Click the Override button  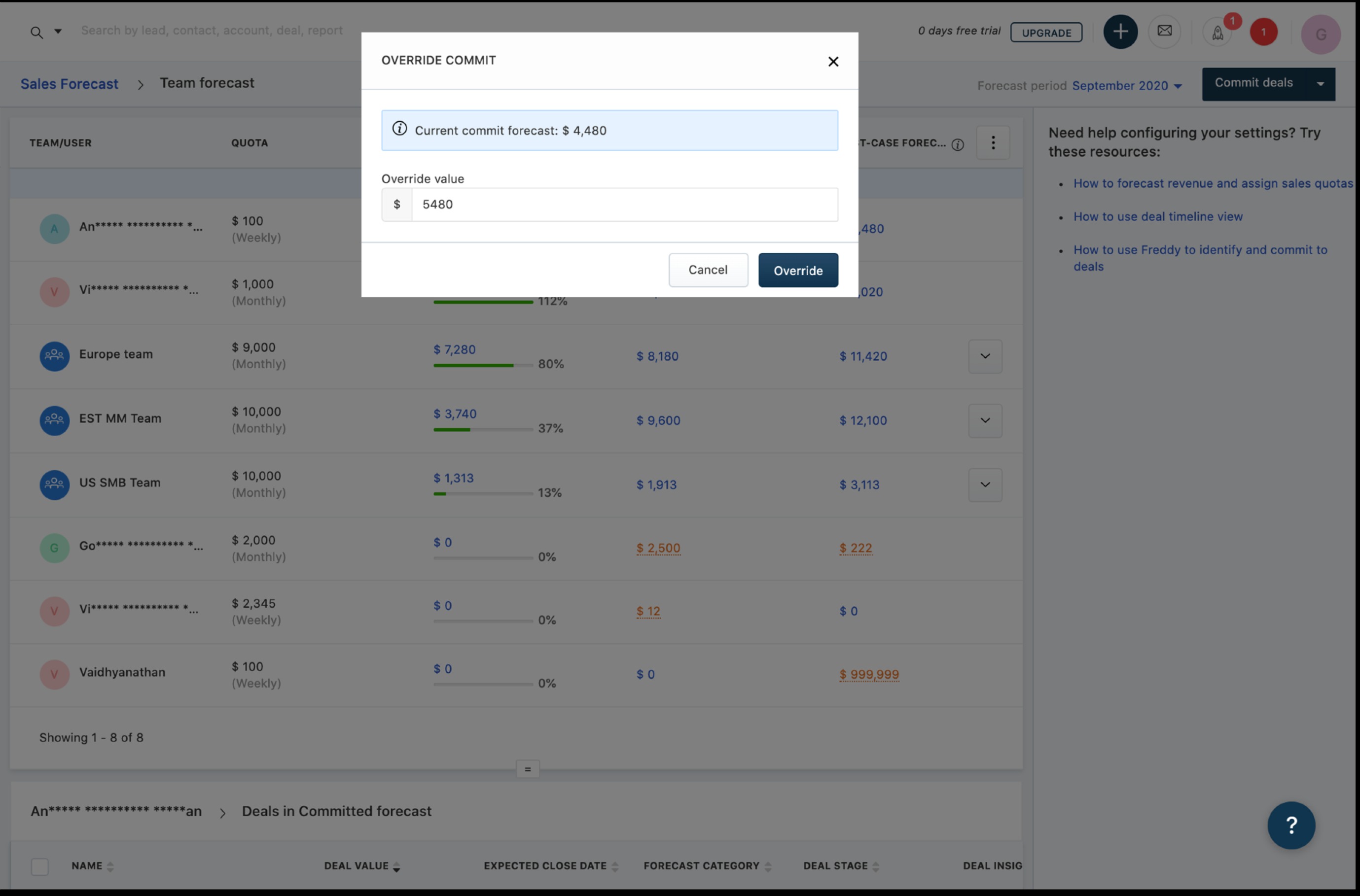point(798,270)
